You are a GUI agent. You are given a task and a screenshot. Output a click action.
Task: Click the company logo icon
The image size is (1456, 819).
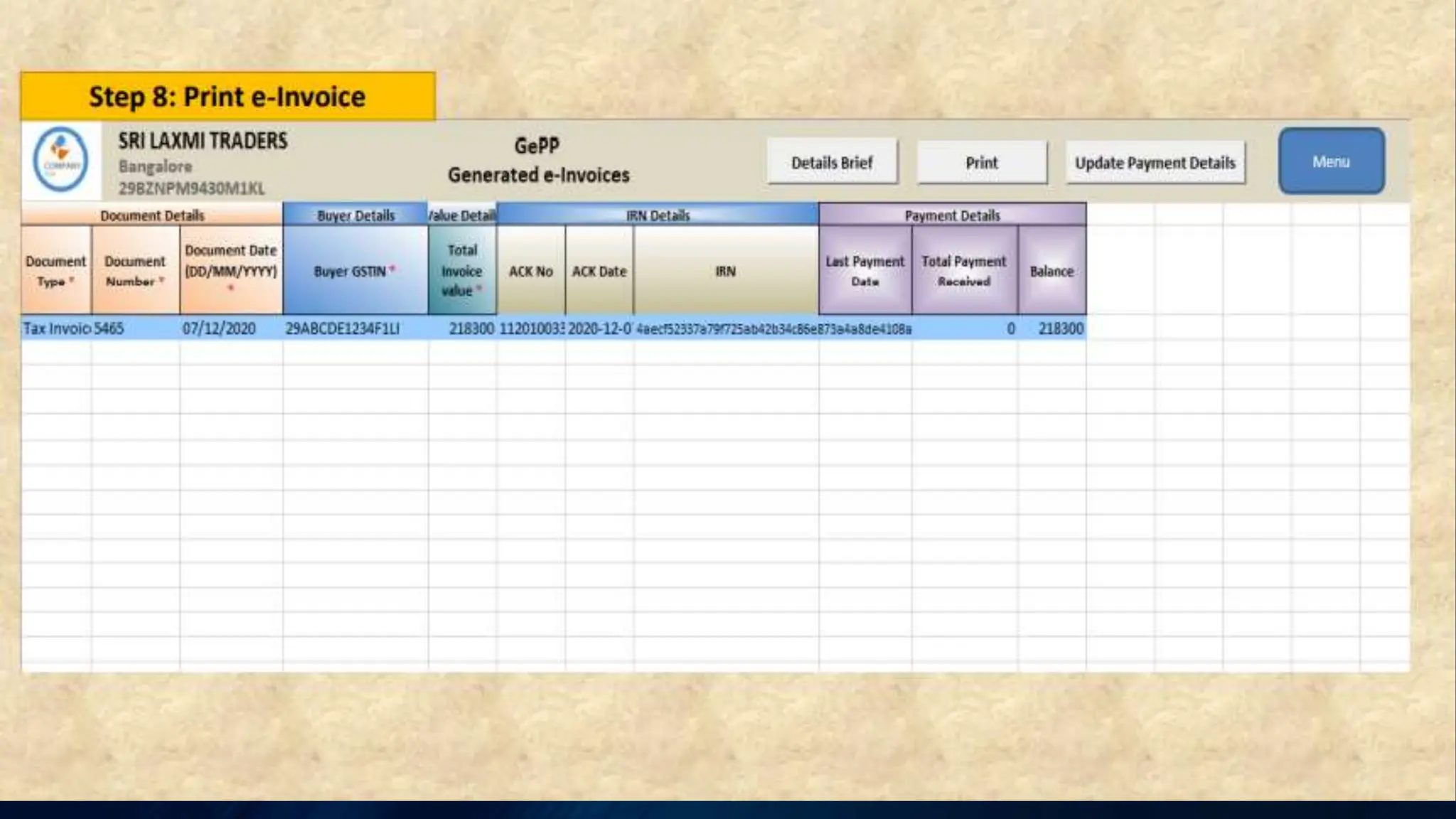60,160
